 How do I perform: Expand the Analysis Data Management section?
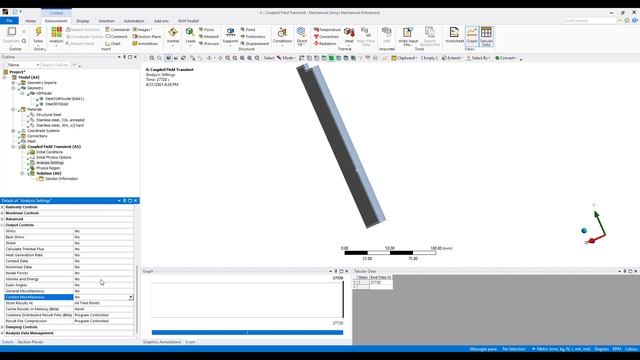(2, 333)
